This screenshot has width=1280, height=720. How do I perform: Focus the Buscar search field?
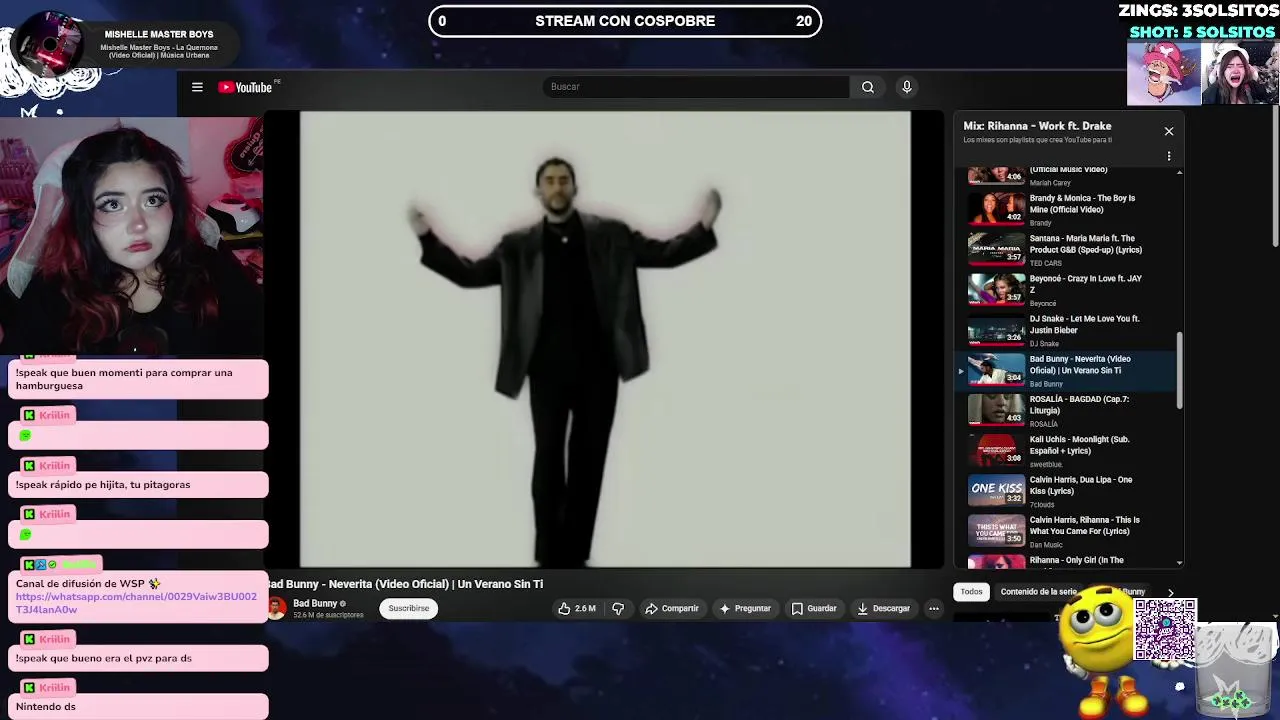(696, 87)
